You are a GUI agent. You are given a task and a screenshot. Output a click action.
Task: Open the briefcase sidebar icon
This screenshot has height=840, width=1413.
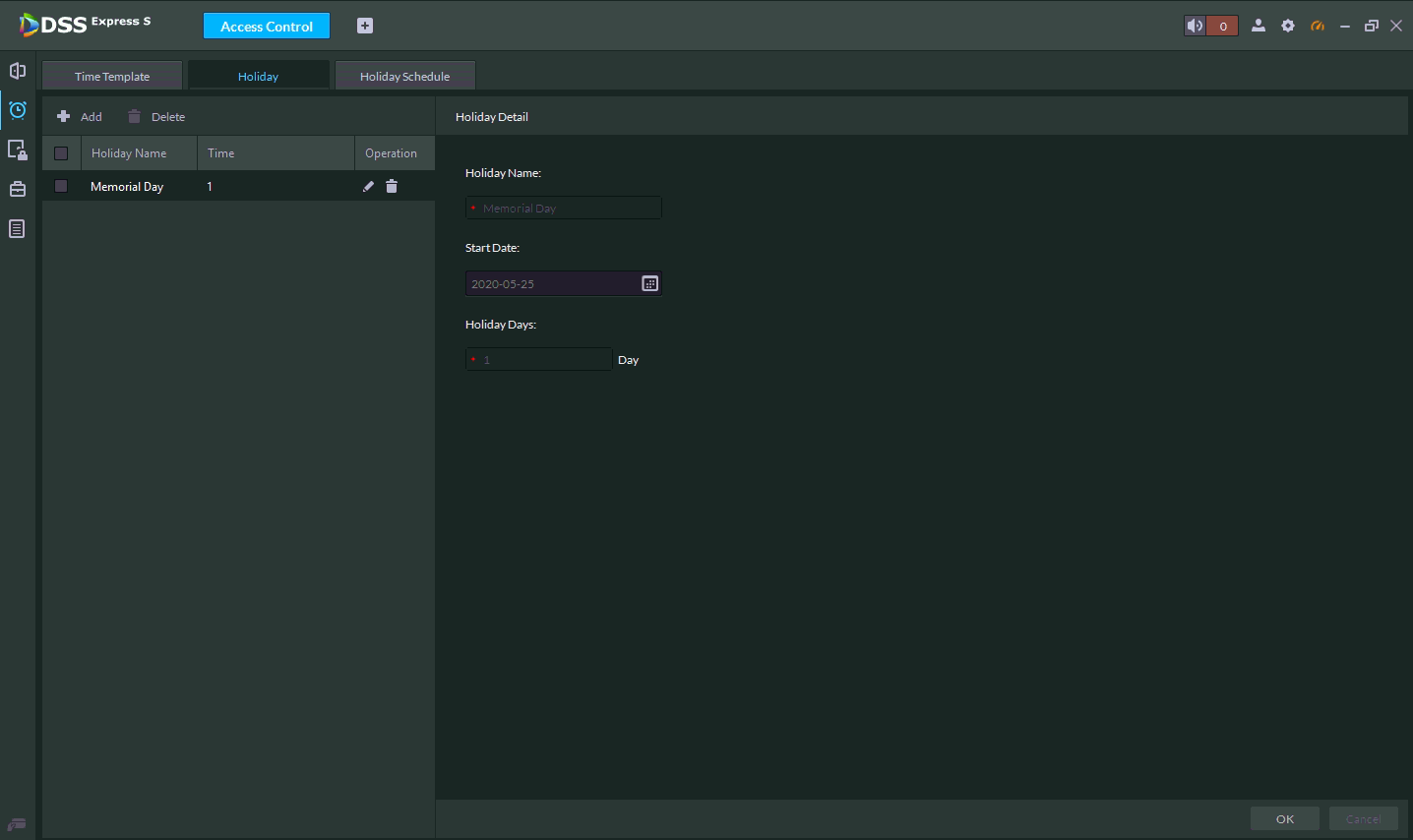[18, 189]
